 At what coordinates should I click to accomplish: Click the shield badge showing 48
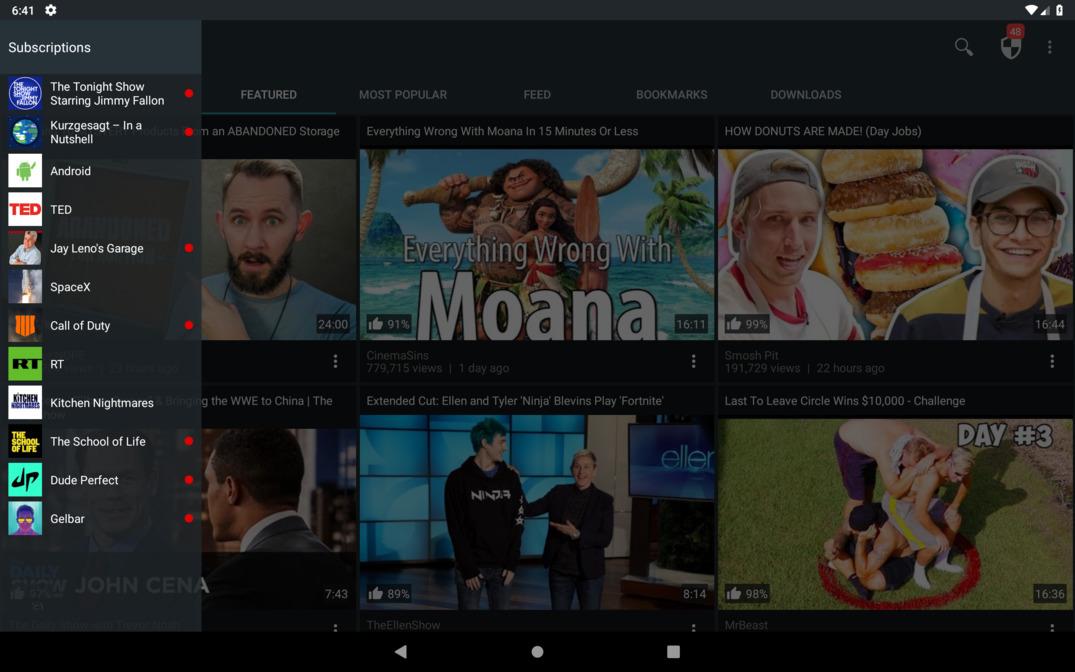click(x=1011, y=46)
